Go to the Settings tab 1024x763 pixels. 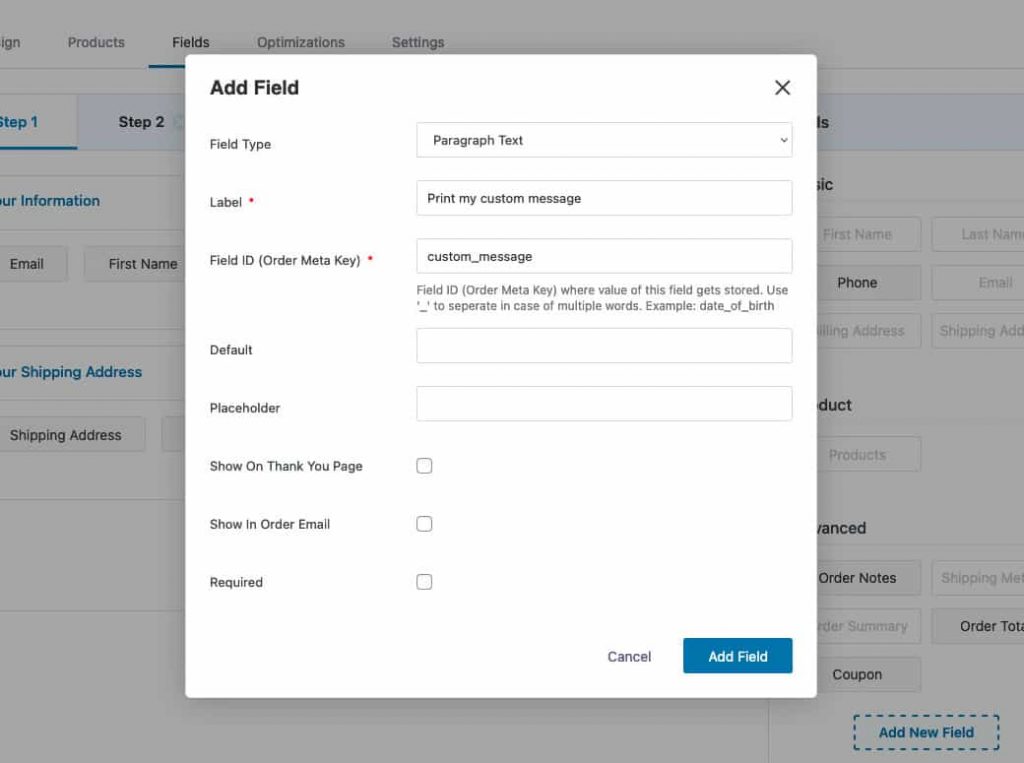(418, 42)
